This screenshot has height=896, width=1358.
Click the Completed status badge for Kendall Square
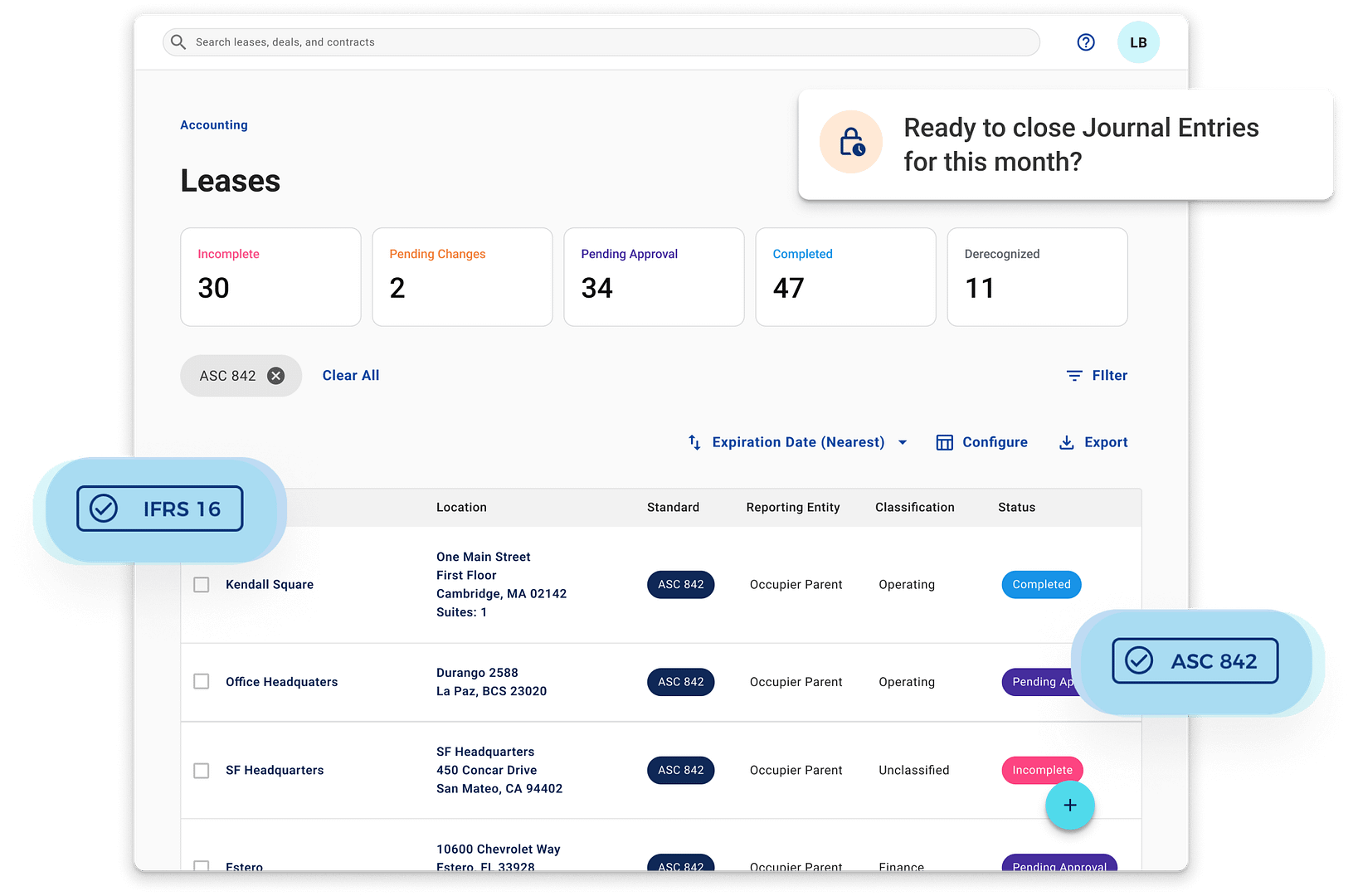pos(1040,585)
